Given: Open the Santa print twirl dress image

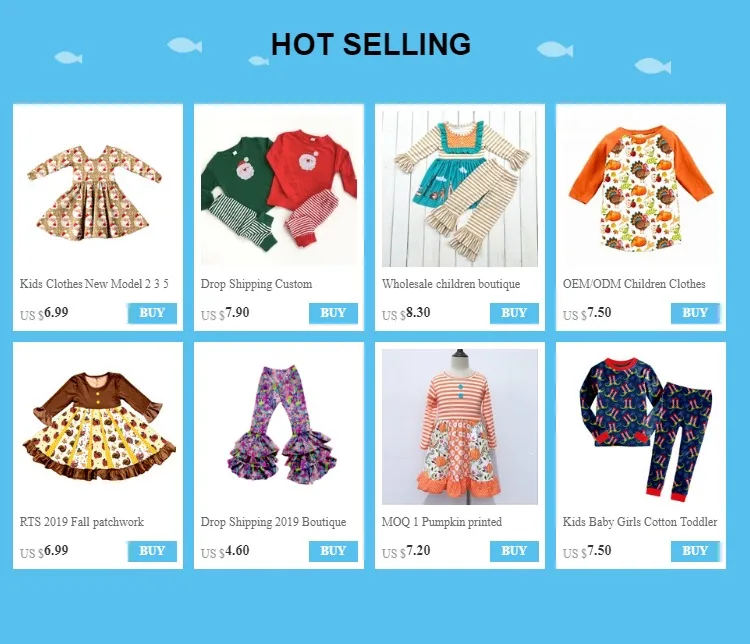Looking at the screenshot, I should pos(98,189).
